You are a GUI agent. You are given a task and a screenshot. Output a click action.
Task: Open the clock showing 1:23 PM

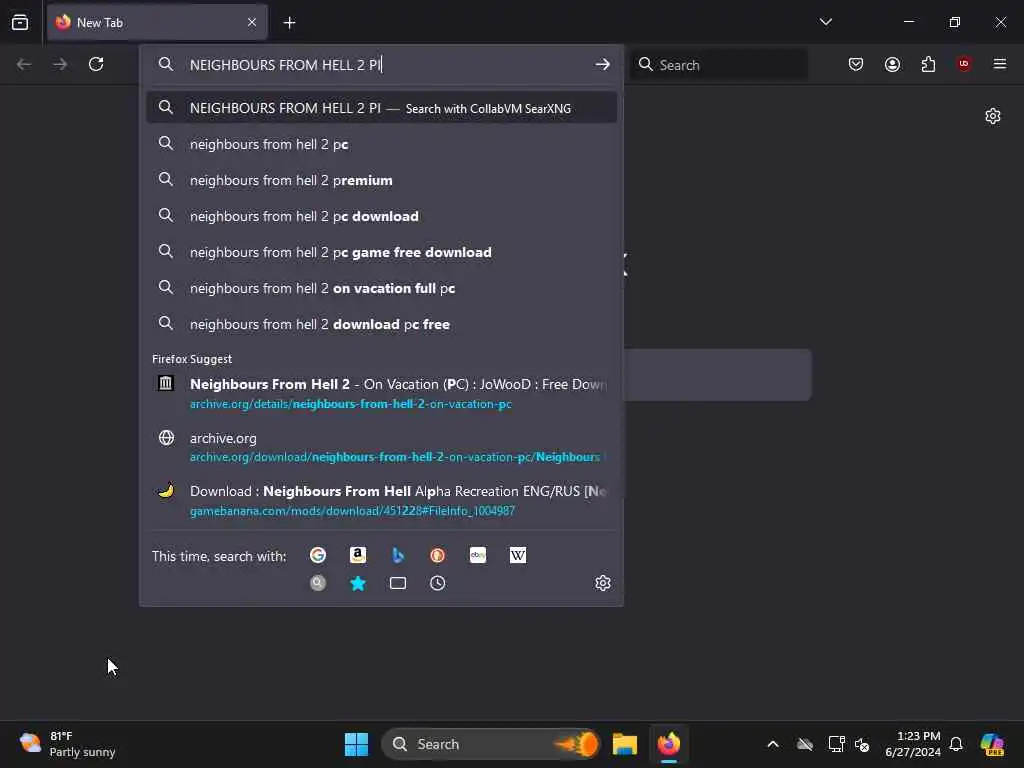[x=912, y=744]
